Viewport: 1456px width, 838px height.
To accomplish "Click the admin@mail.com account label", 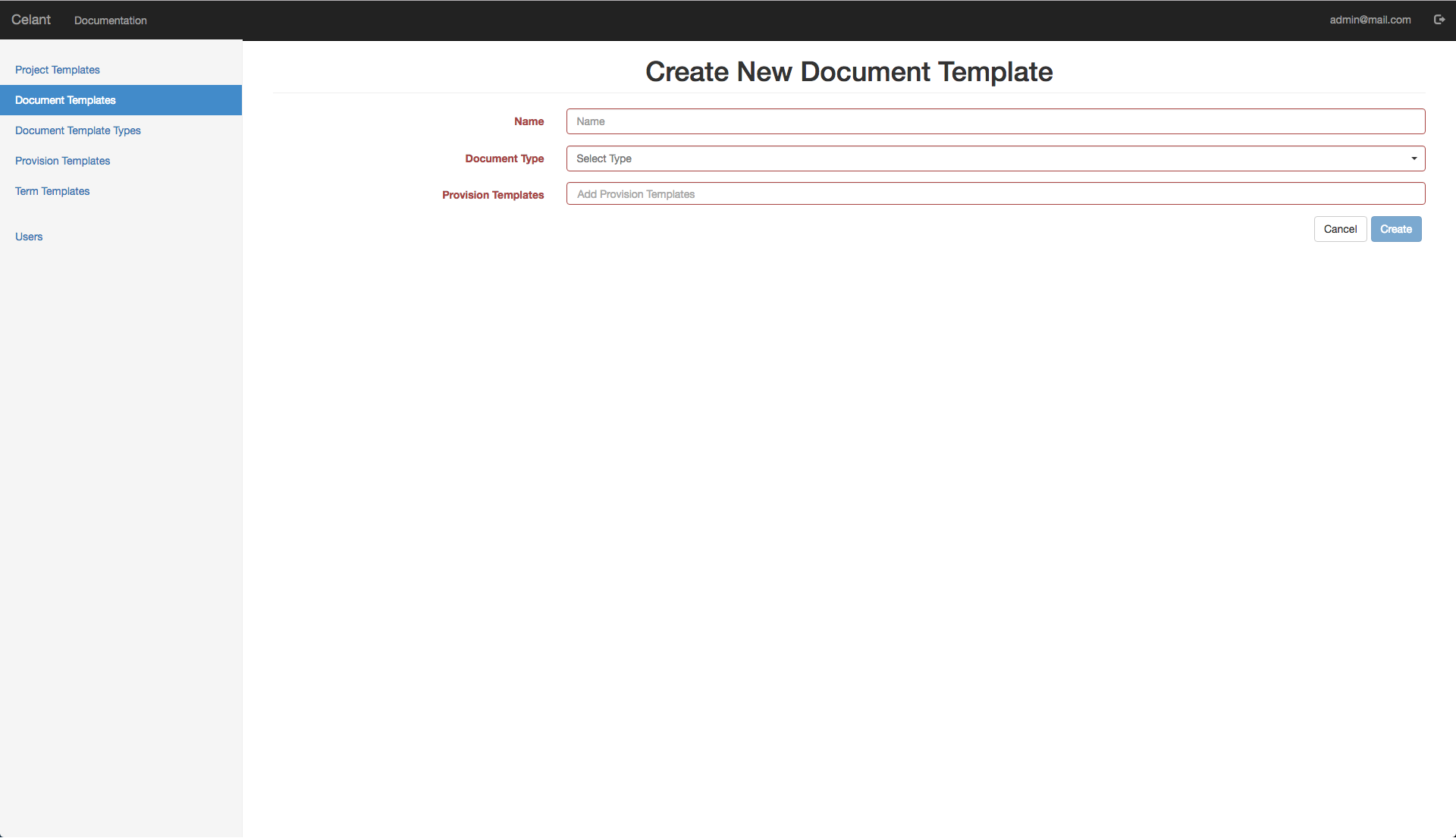I will [1370, 20].
